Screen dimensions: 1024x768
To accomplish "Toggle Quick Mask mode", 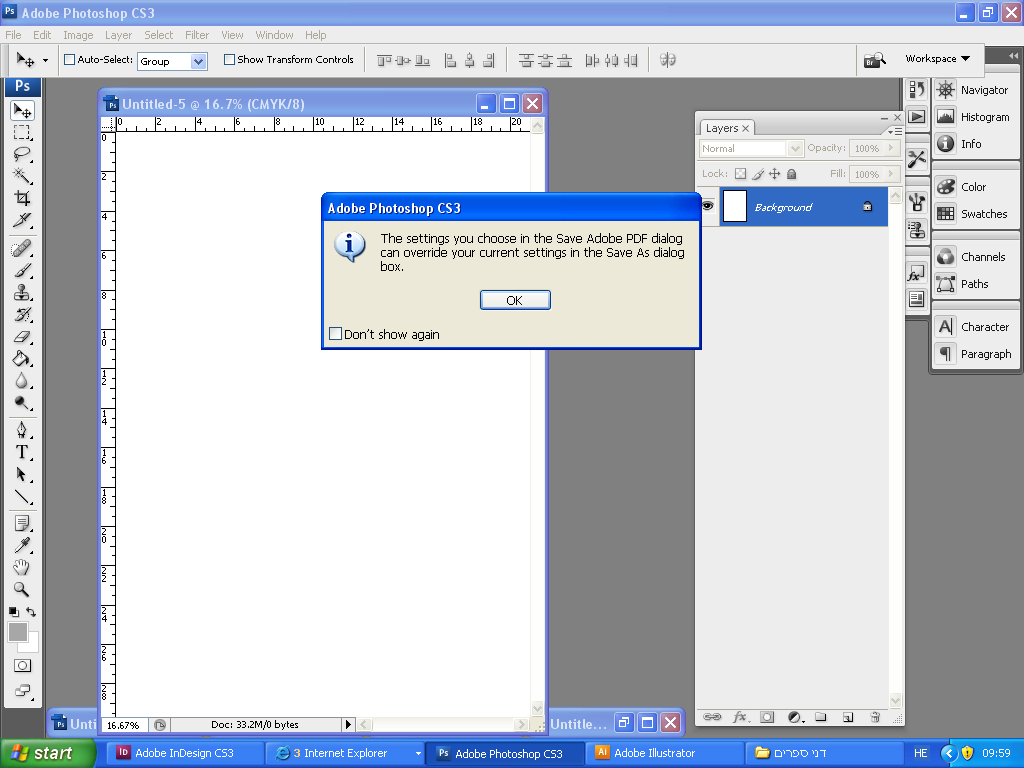I will click(x=22, y=665).
